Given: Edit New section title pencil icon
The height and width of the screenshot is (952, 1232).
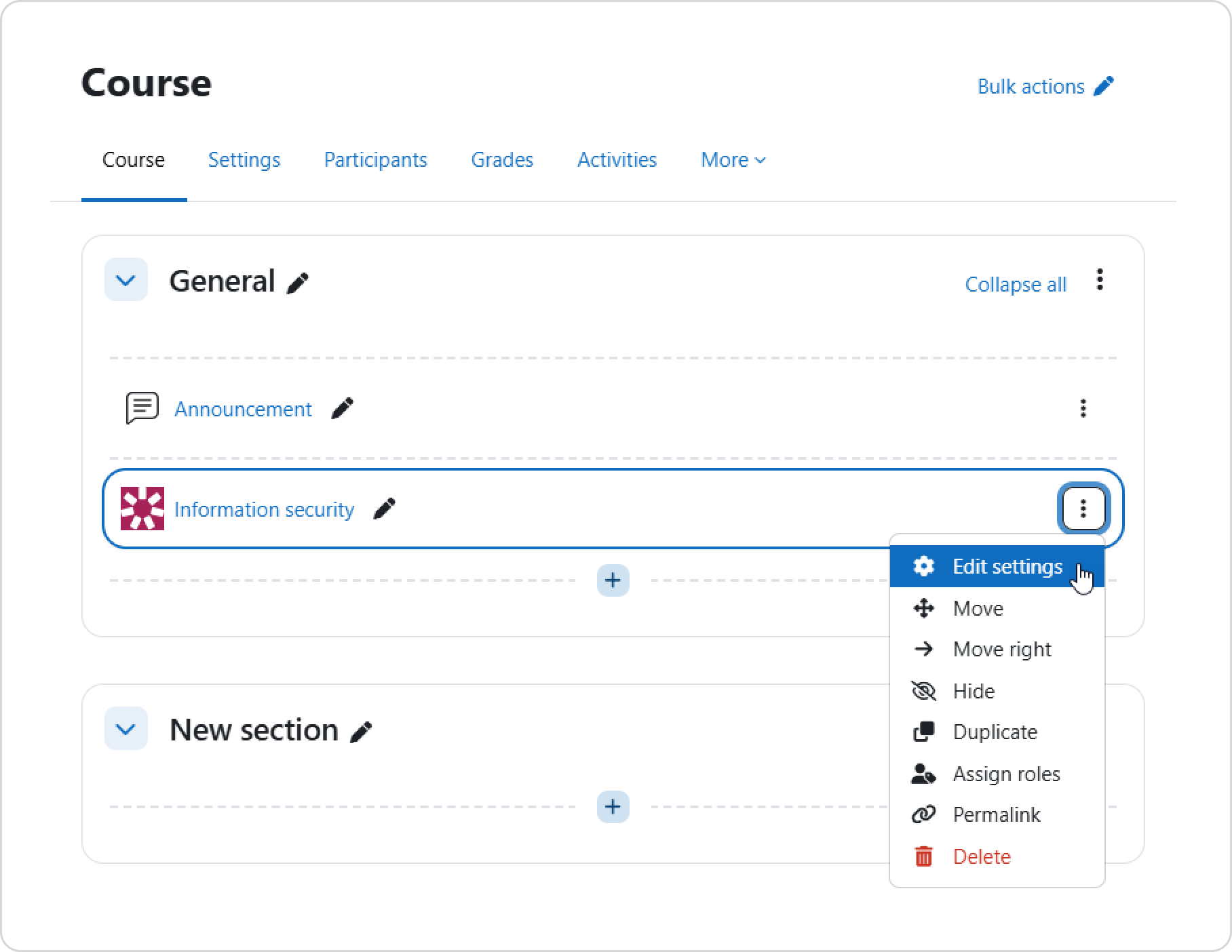Looking at the screenshot, I should click(x=360, y=732).
